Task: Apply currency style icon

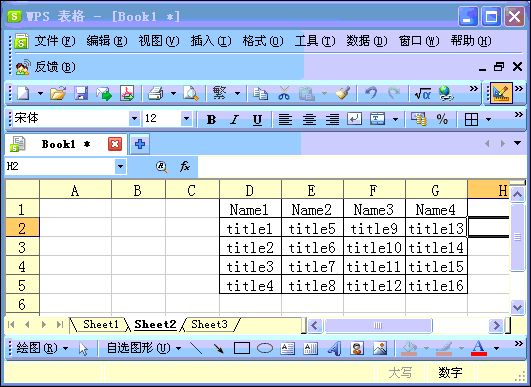Action: click(x=419, y=119)
